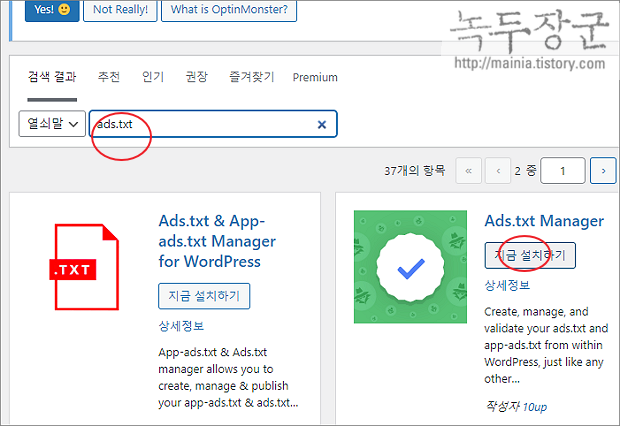620x426 pixels.
Task: Switch to the 권장 tab
Action: (x=197, y=77)
